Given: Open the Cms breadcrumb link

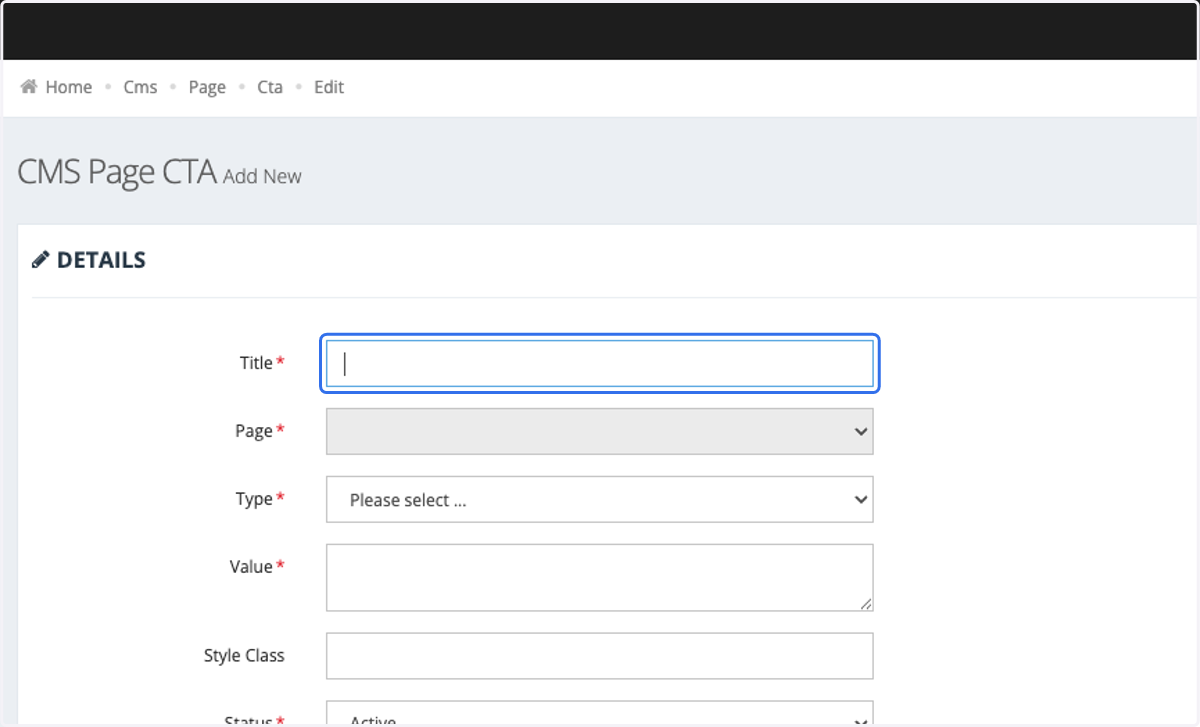Looking at the screenshot, I should [x=140, y=87].
